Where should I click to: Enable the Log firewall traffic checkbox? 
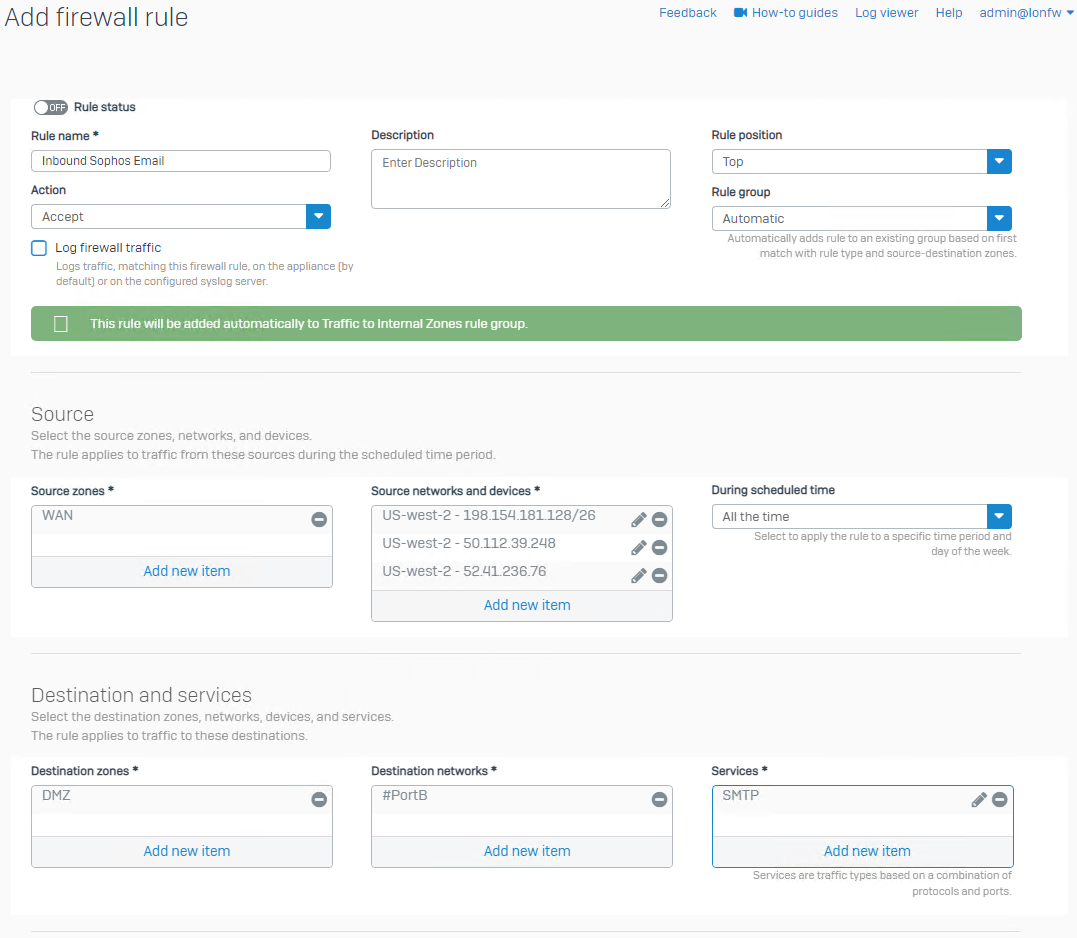click(x=39, y=248)
